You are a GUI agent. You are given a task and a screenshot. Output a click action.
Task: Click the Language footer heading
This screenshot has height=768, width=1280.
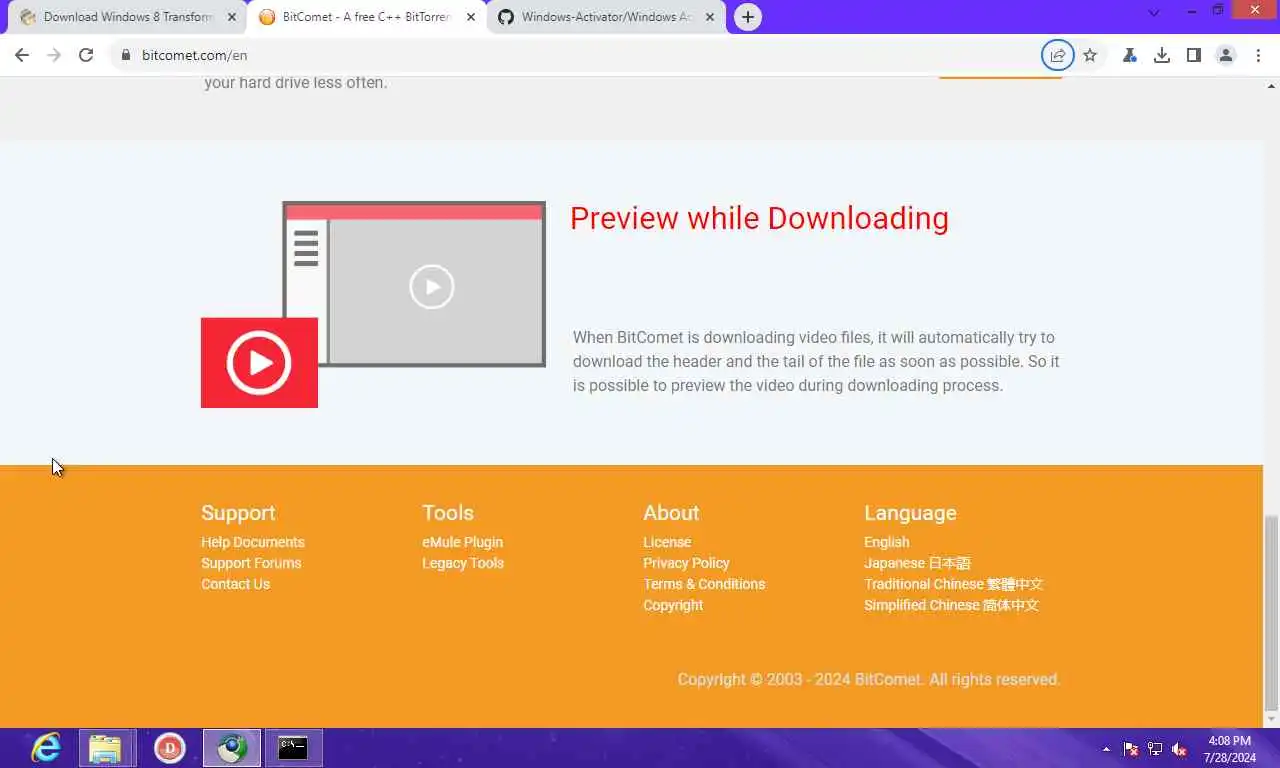(910, 512)
